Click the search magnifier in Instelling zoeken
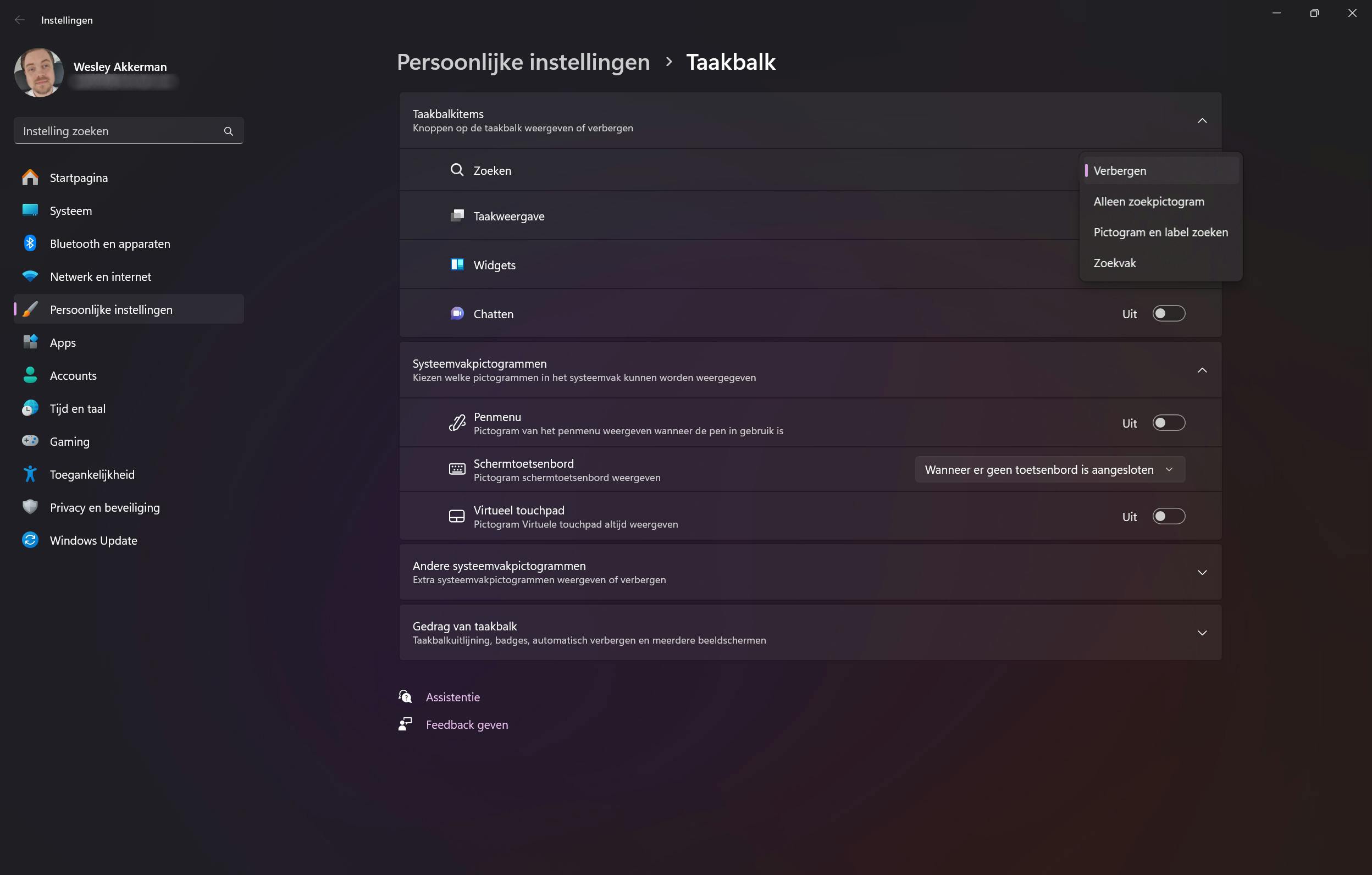The height and width of the screenshot is (875, 1372). tap(229, 131)
